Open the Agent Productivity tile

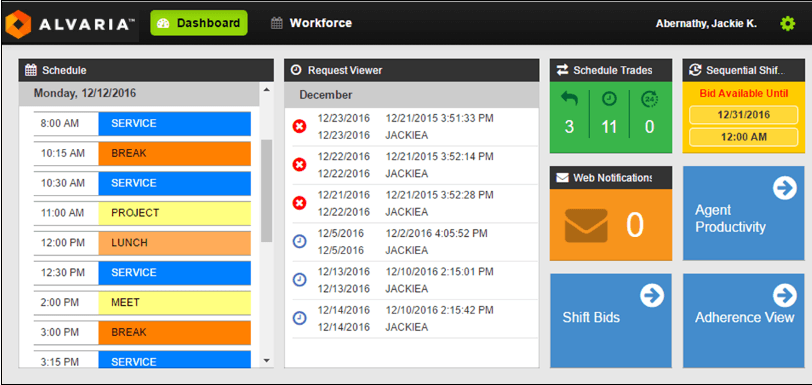pyautogui.click(x=744, y=213)
